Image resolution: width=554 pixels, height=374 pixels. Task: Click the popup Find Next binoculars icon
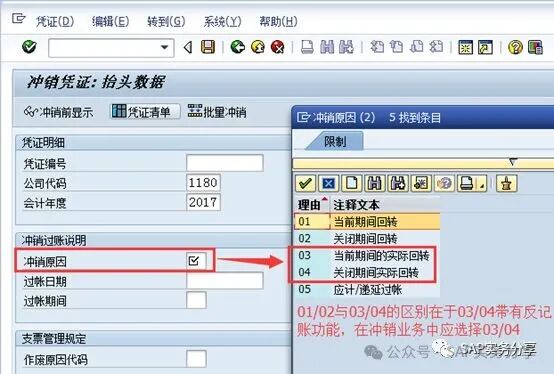(x=398, y=183)
